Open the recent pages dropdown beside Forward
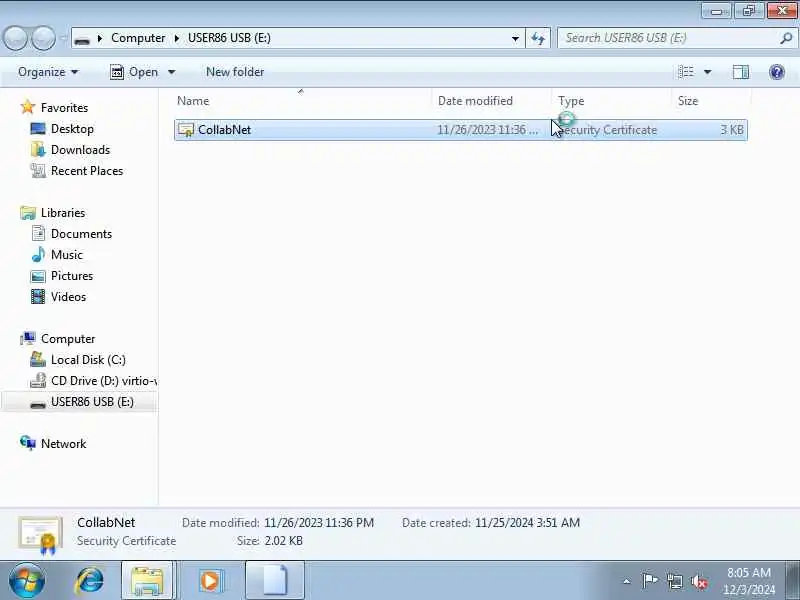The height and width of the screenshot is (600, 800). [x=63, y=38]
